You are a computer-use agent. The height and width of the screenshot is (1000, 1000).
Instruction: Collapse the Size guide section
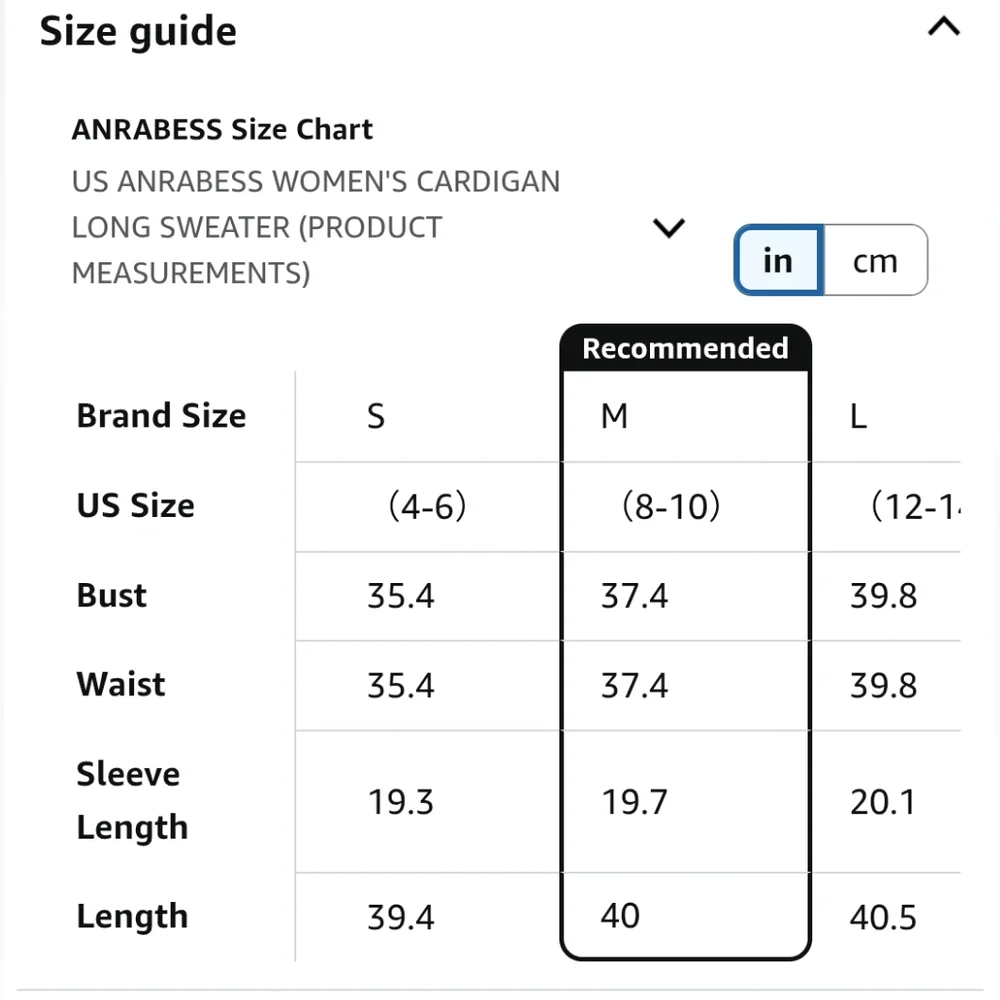pyautogui.click(x=944, y=28)
